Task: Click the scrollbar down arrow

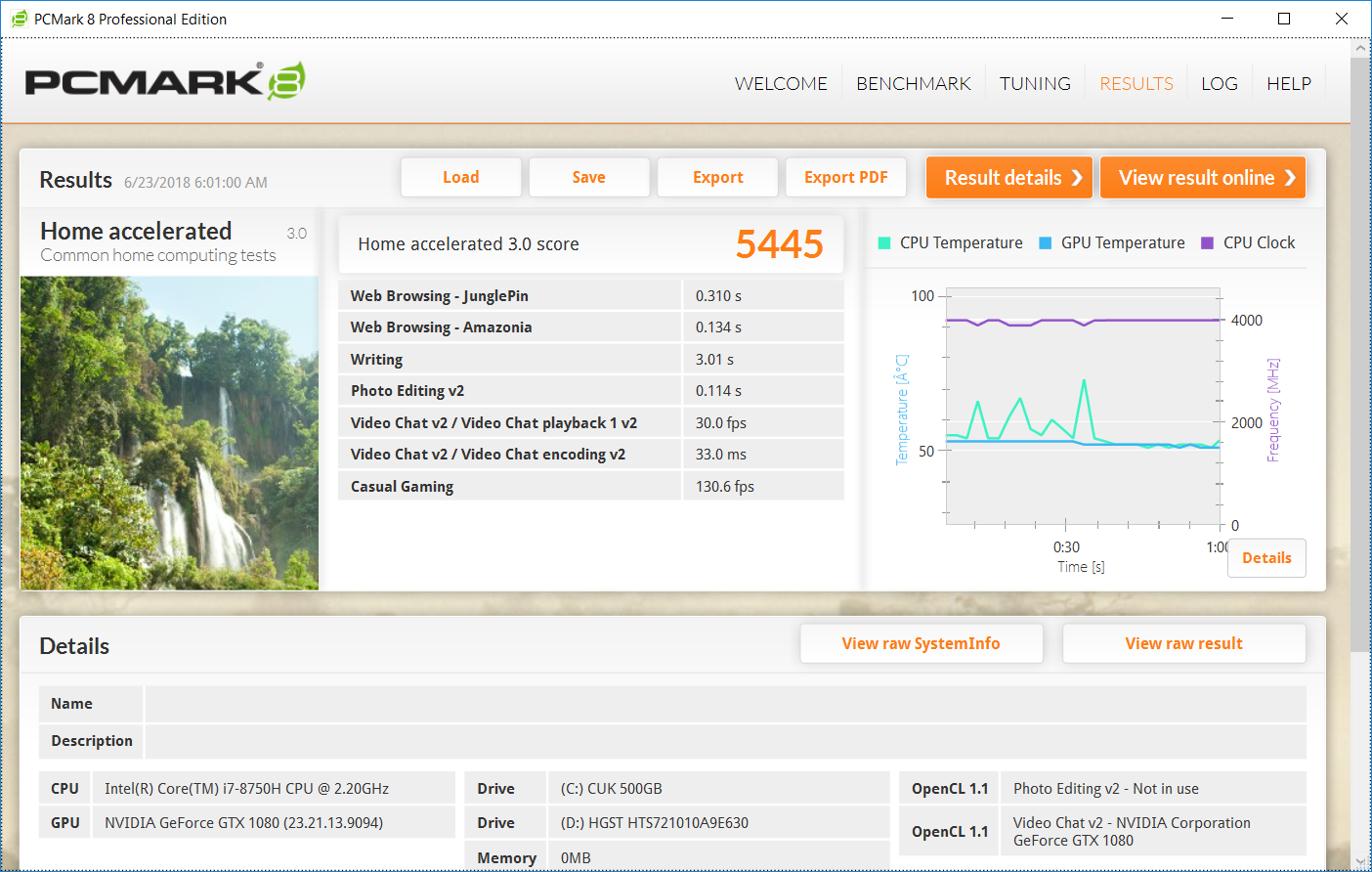Action: click(x=1360, y=862)
